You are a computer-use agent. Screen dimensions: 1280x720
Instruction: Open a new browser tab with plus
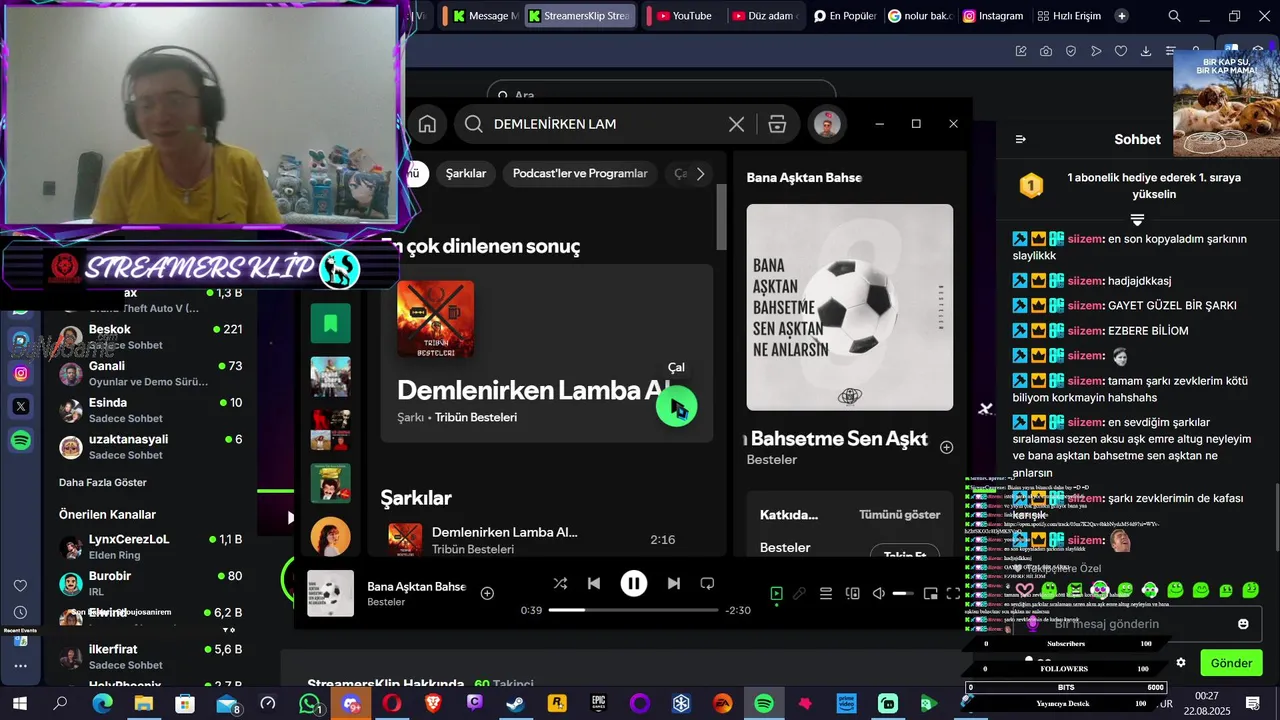1122,16
